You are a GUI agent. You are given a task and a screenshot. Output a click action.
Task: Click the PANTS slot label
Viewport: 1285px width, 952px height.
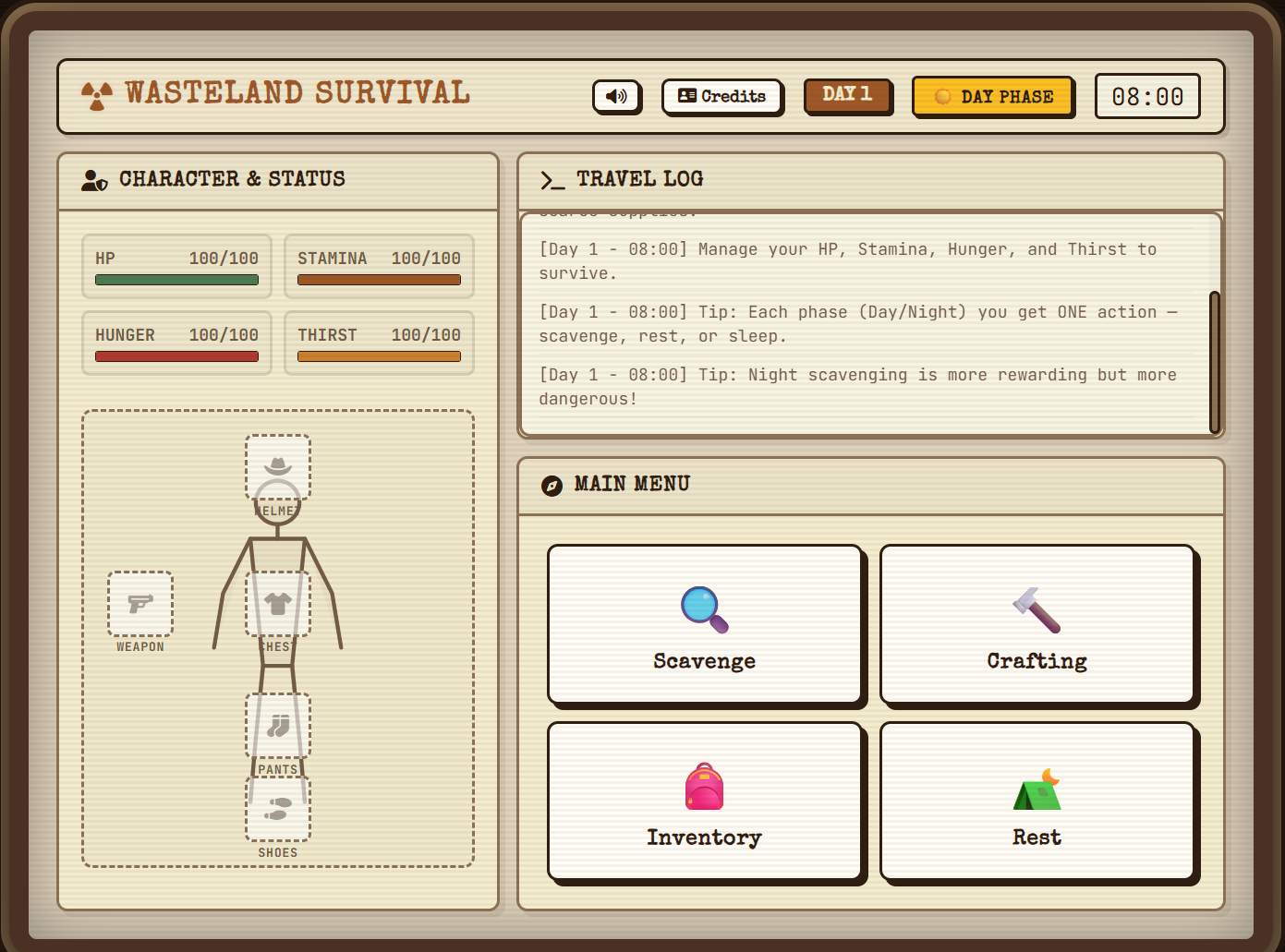278,769
